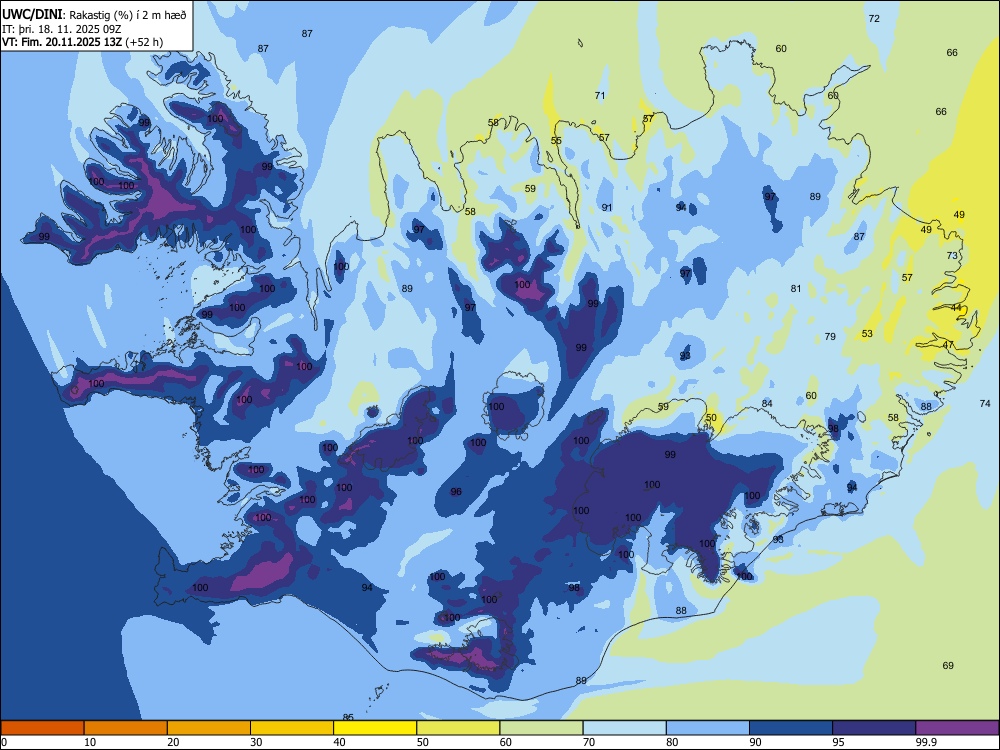Click the 20–30 legend color swatch

(209, 728)
